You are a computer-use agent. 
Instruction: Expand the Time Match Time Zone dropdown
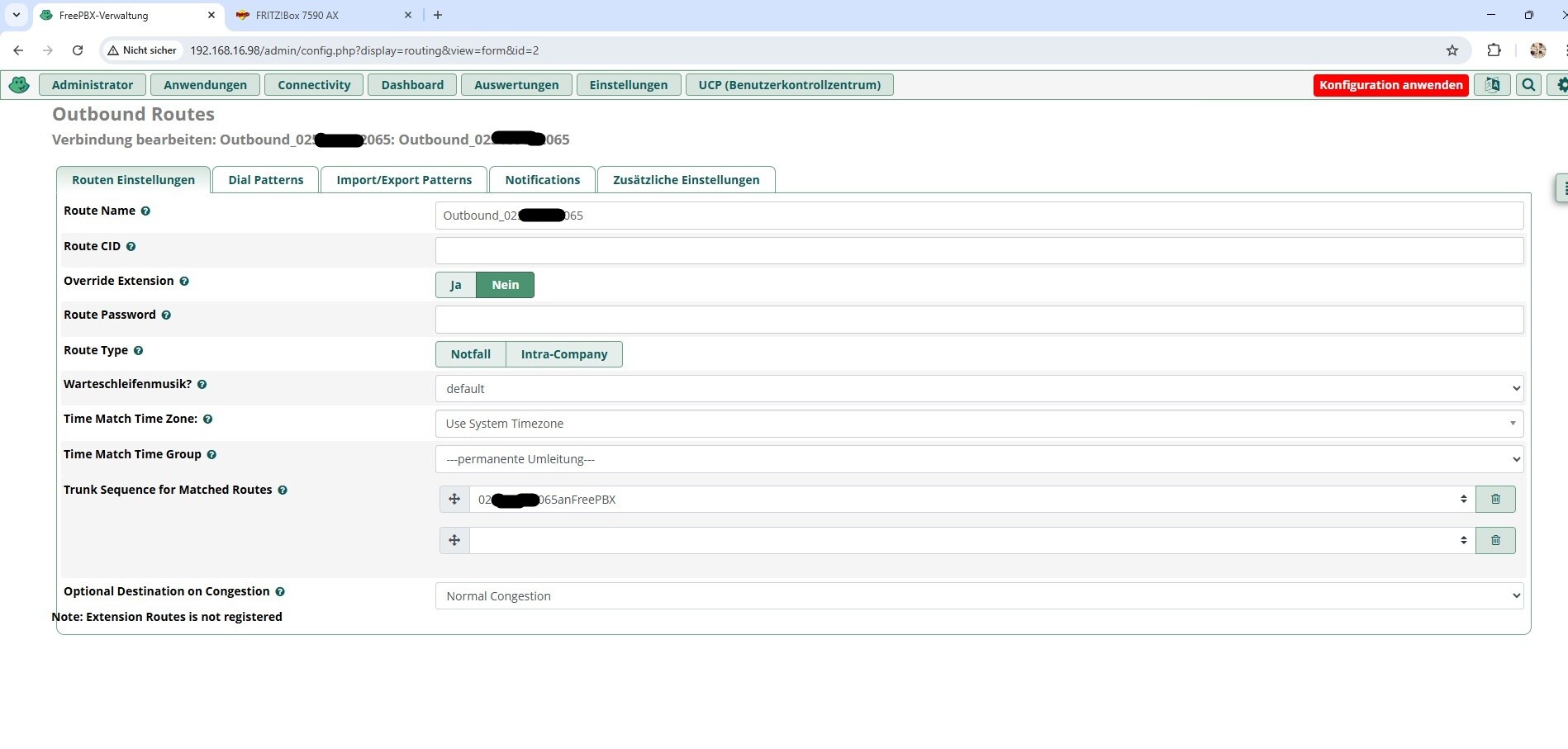pyautogui.click(x=978, y=424)
